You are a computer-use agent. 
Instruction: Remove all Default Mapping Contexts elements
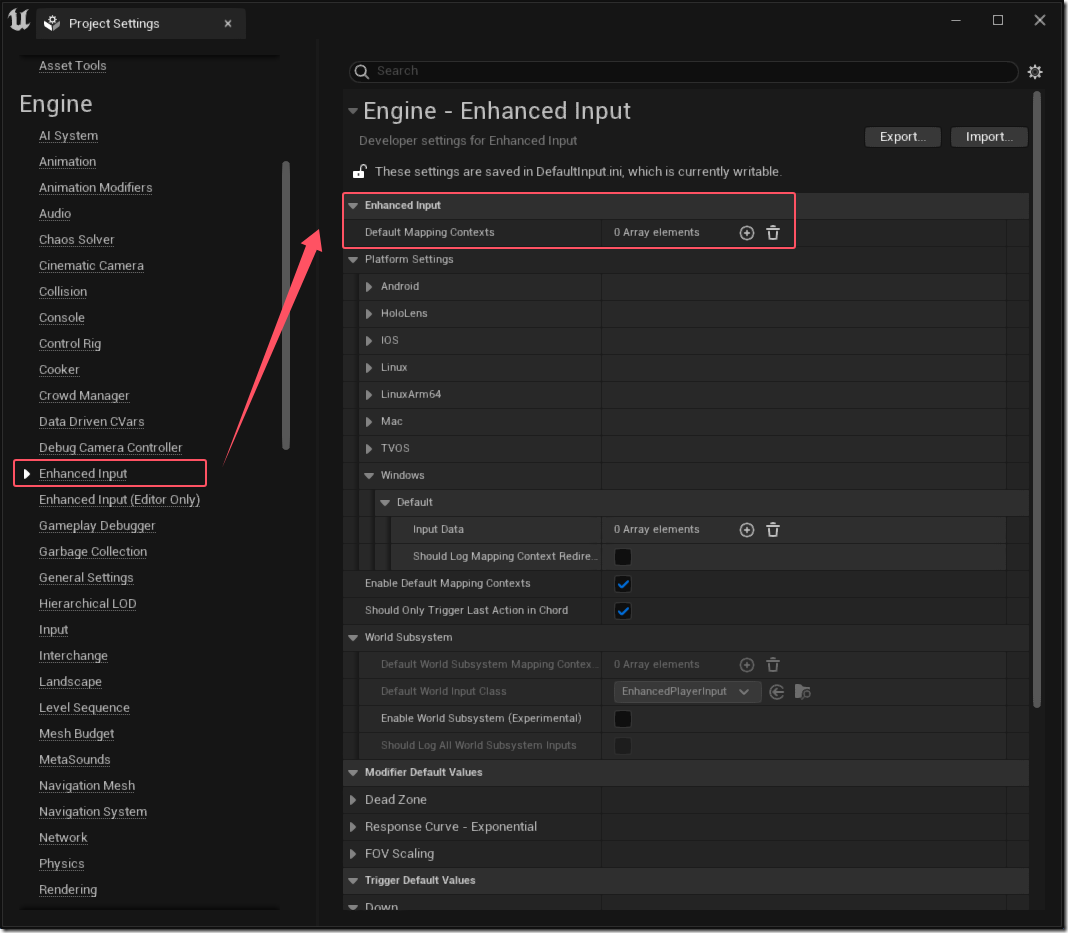point(772,233)
